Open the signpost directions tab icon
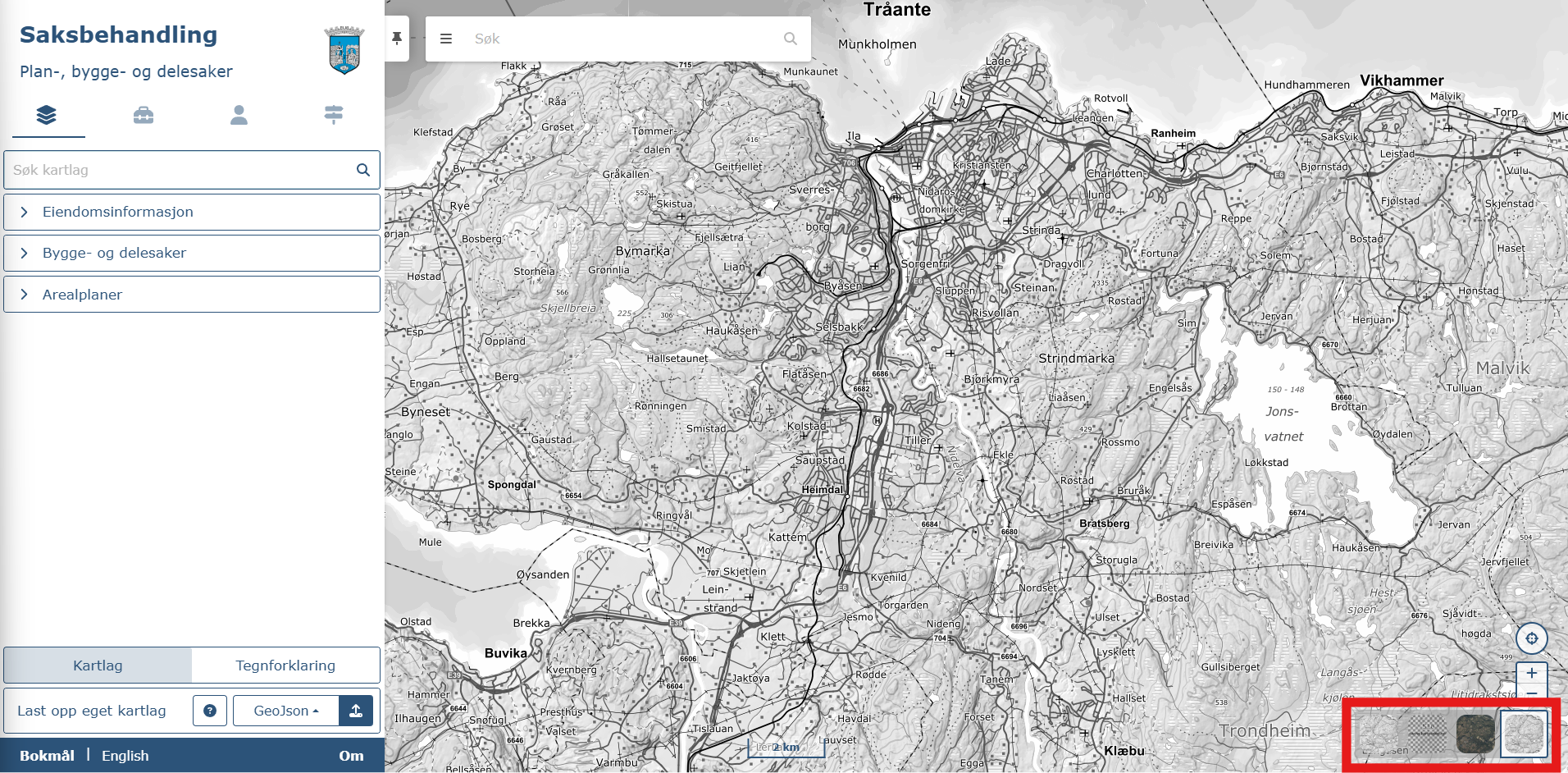This screenshot has height=773, width=1568. coord(333,115)
